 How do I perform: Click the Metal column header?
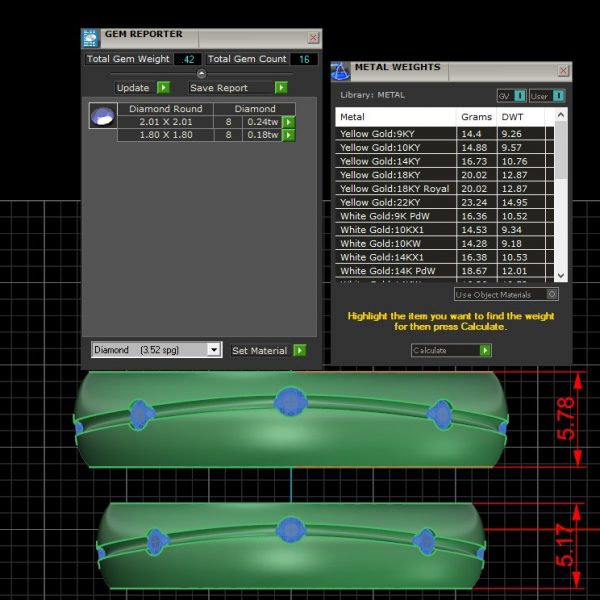(396, 117)
